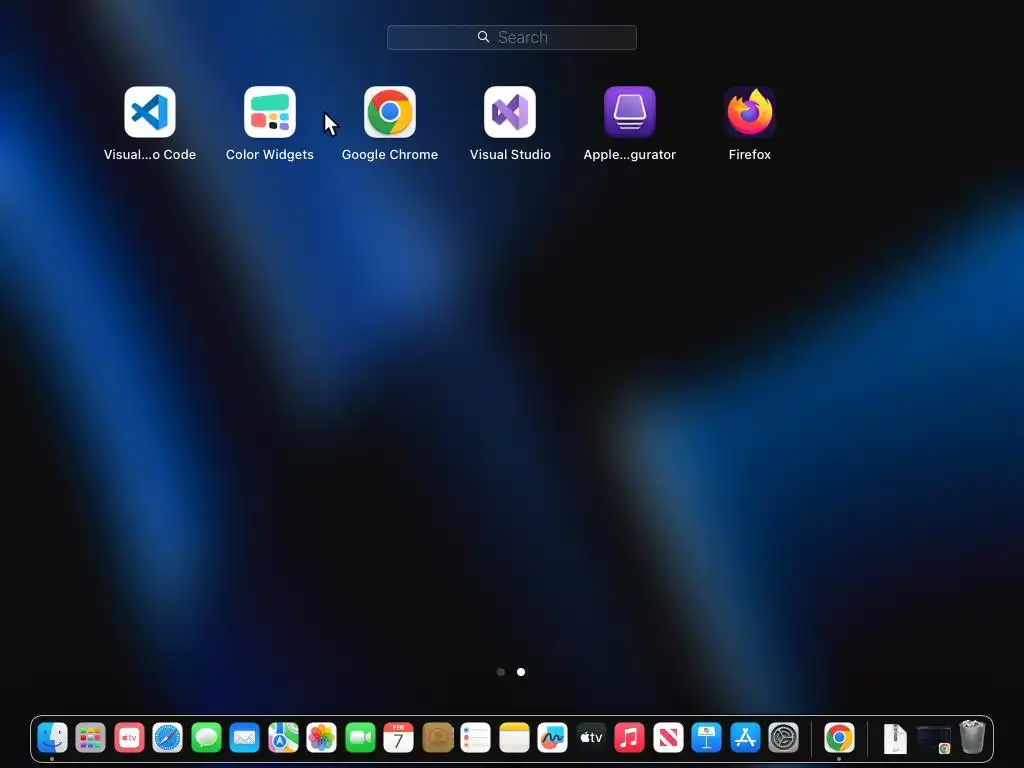The height and width of the screenshot is (768, 1024).
Task: Open News in the Dock
Action: tap(668, 738)
